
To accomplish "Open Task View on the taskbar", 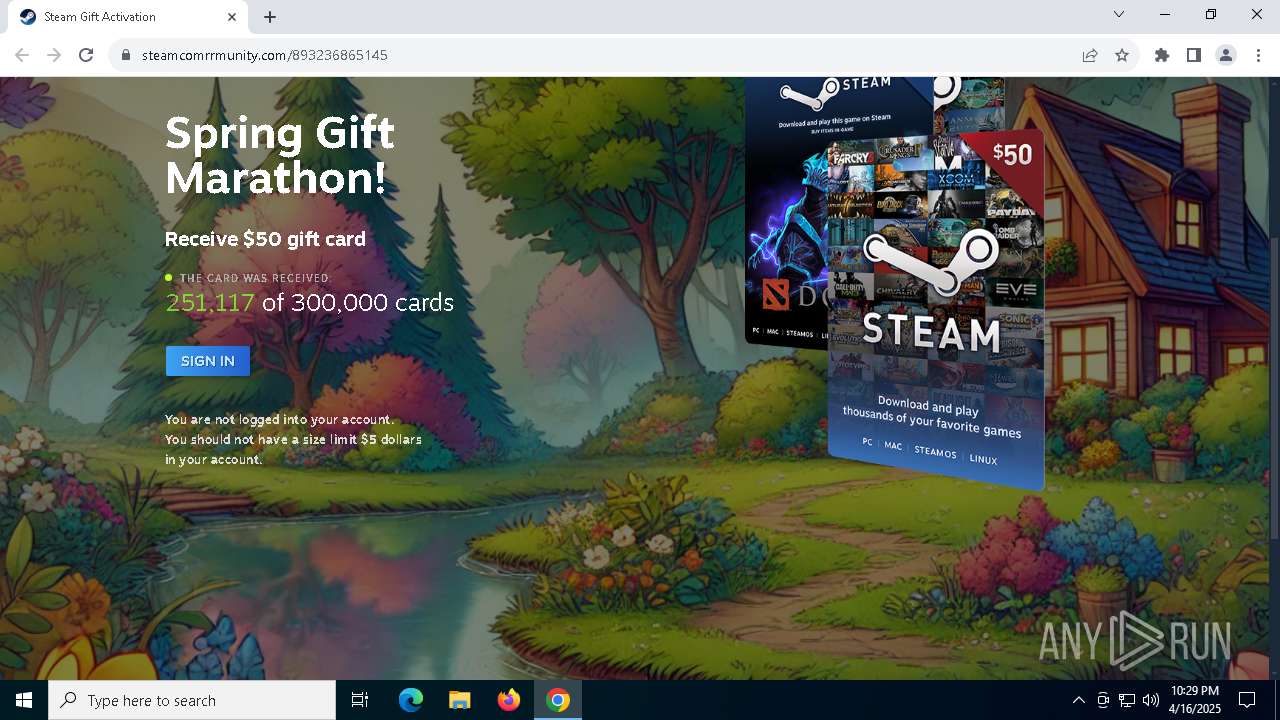I will tap(360, 700).
